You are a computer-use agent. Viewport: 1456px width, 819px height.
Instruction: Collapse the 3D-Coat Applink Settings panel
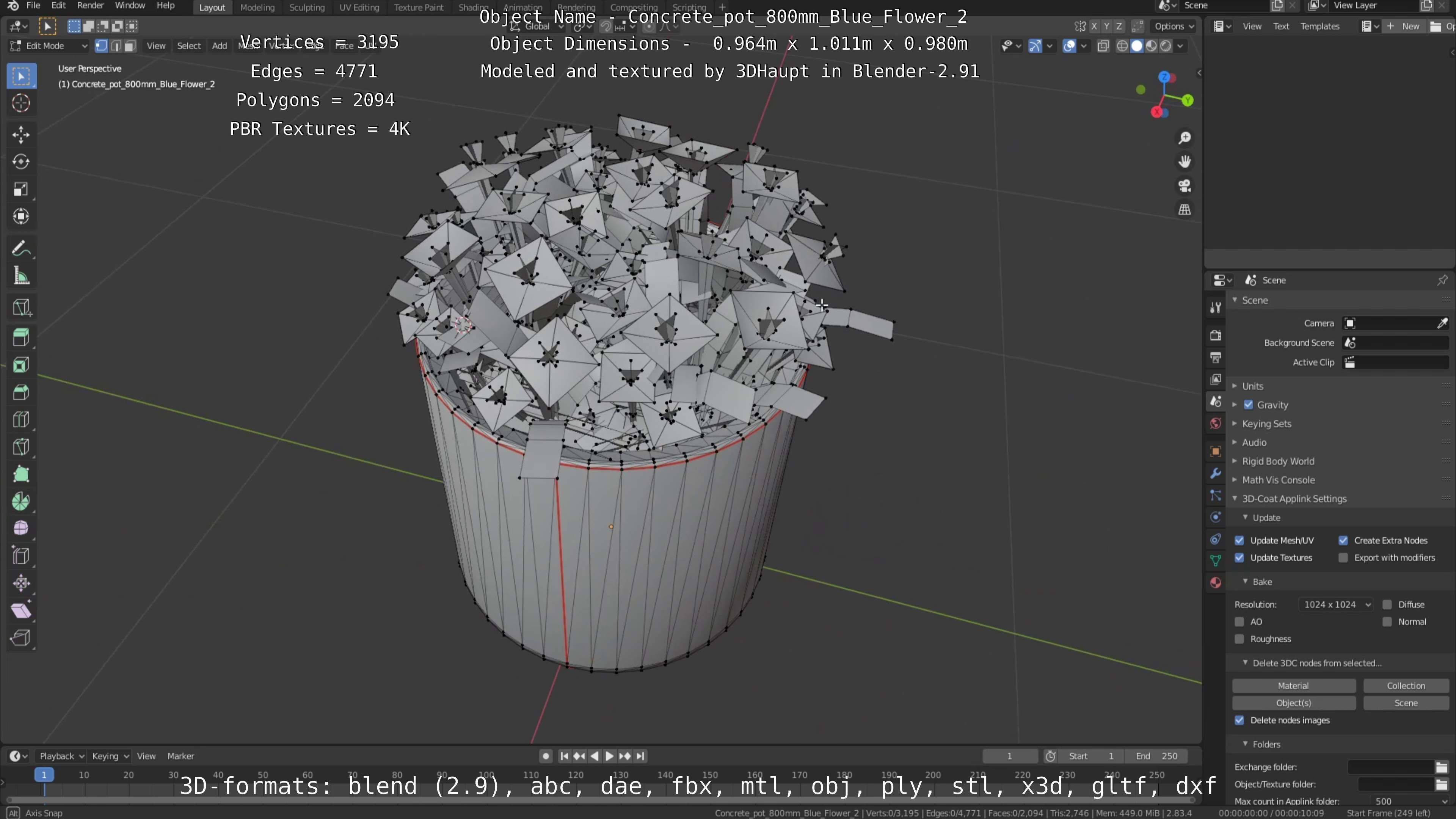1294,499
